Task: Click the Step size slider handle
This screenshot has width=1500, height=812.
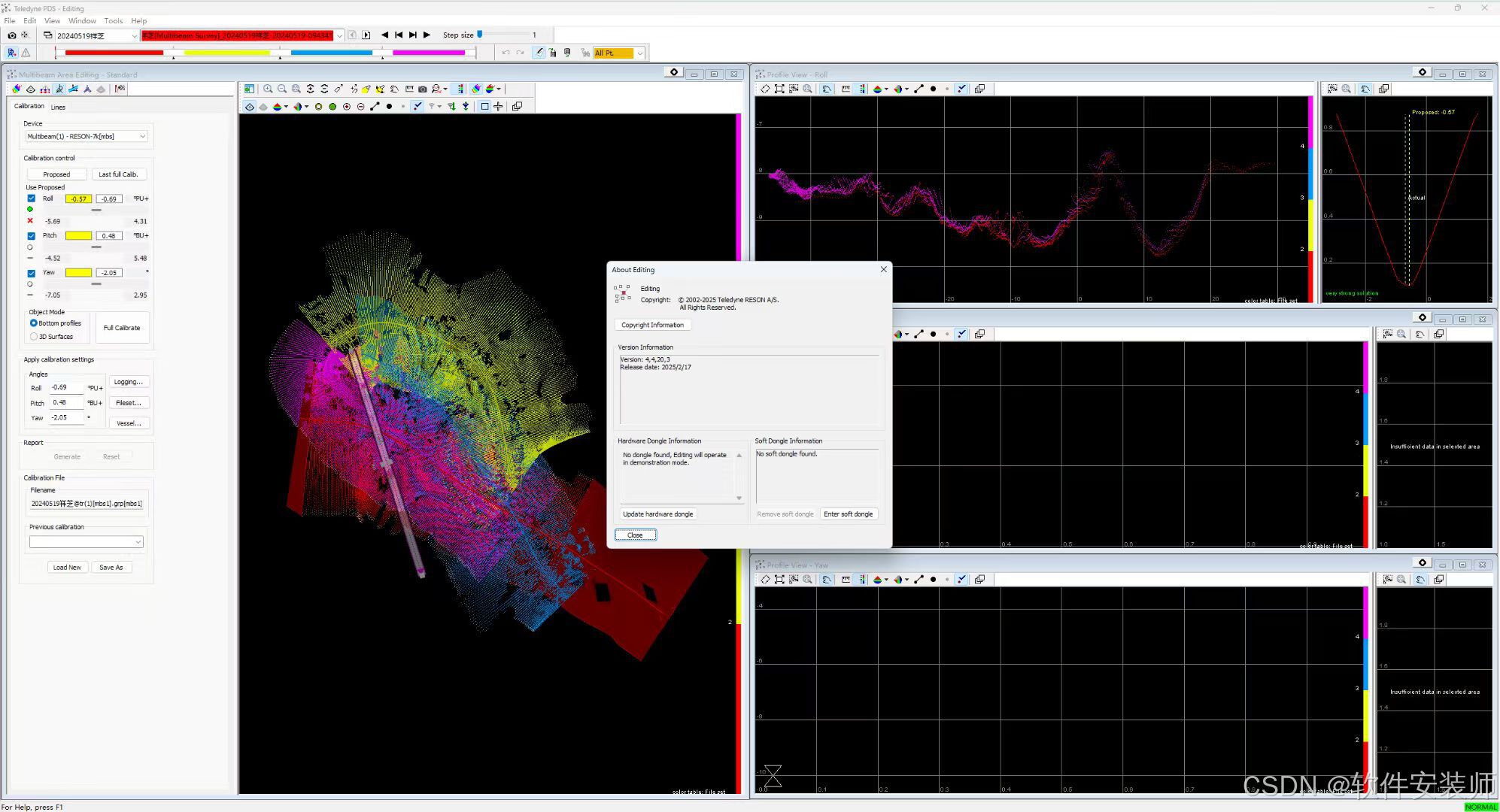Action: click(480, 35)
